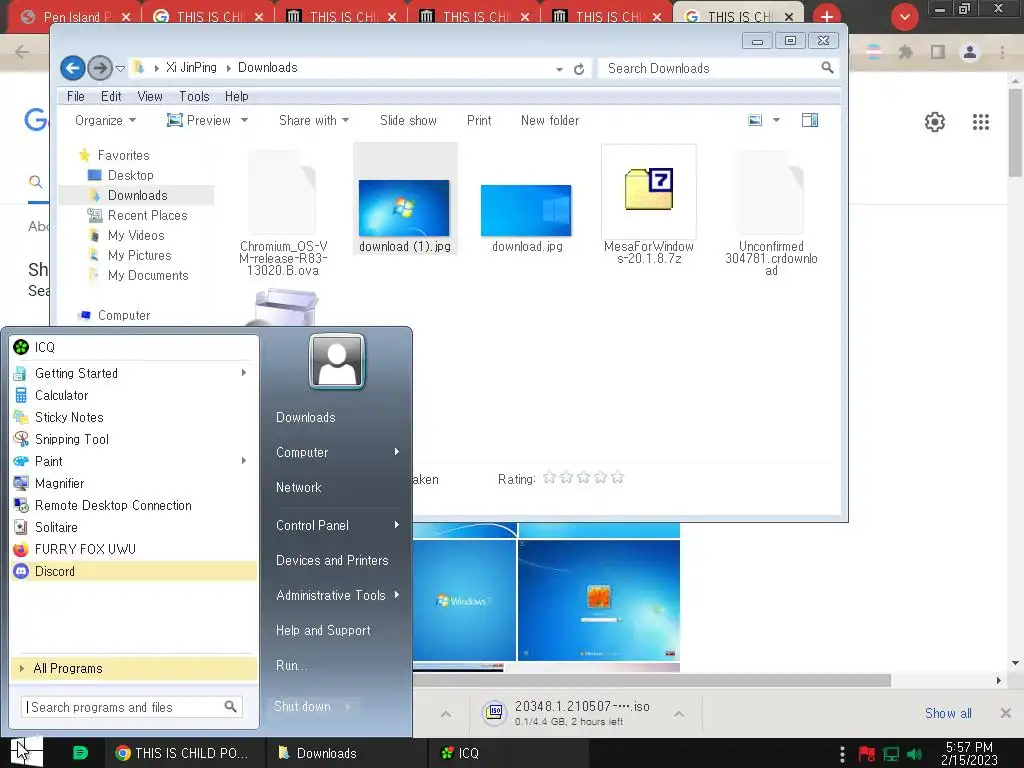Select Chromium_OS-VM-release .ova file
This screenshot has width=1024, height=768.
[283, 212]
